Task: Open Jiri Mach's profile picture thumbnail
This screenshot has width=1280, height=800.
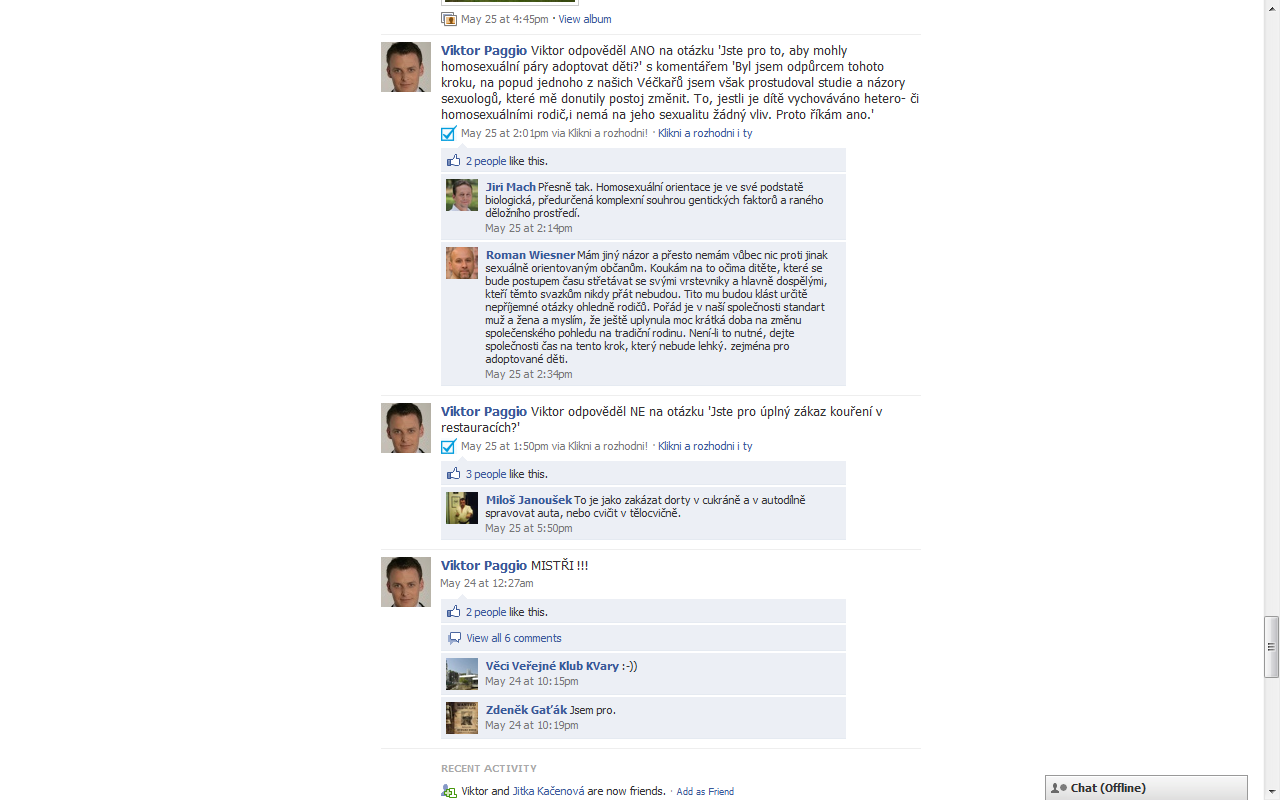Action: point(462,195)
